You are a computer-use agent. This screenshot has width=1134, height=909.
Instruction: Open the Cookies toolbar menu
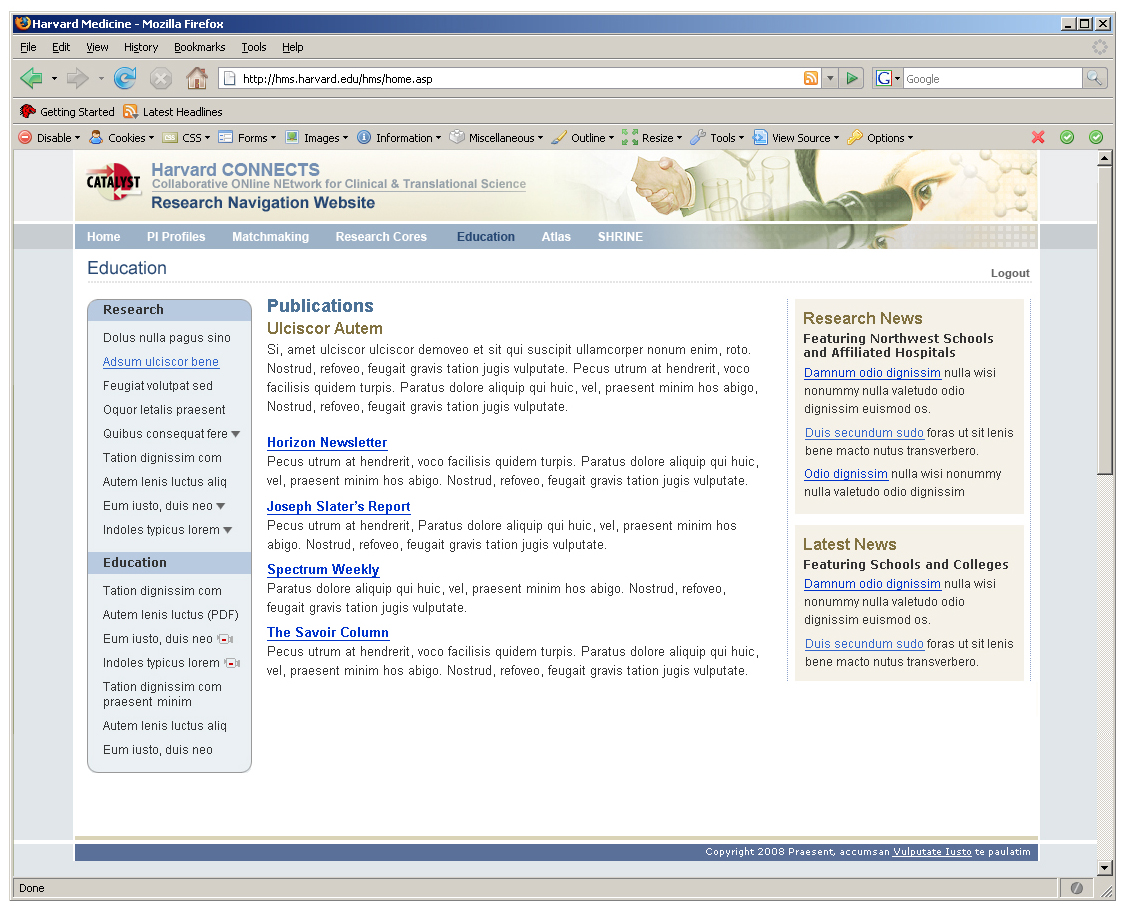[x=122, y=137]
